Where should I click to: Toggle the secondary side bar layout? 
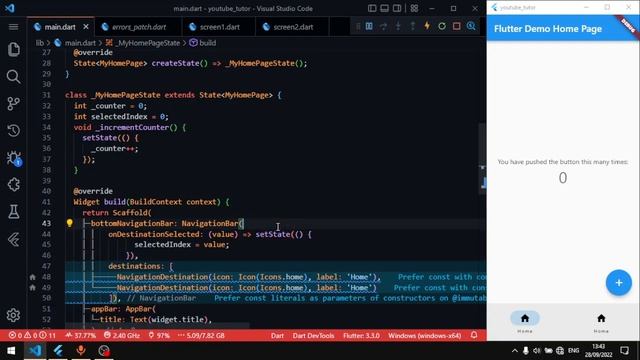397,8
